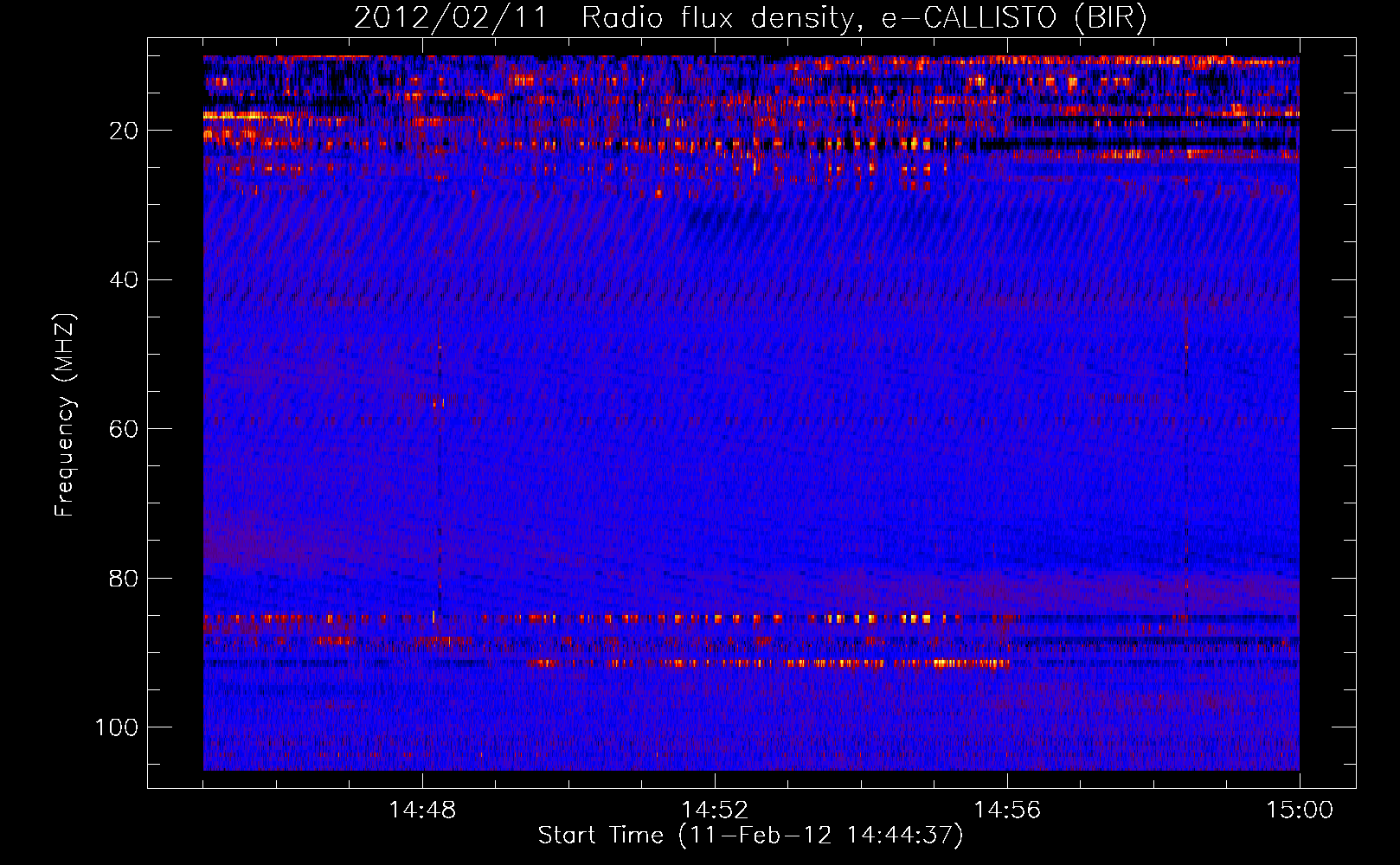Click the "Start Time (11-Feb-12 14:44:37)" label
This screenshot has width=1400, height=865.
tap(750, 836)
